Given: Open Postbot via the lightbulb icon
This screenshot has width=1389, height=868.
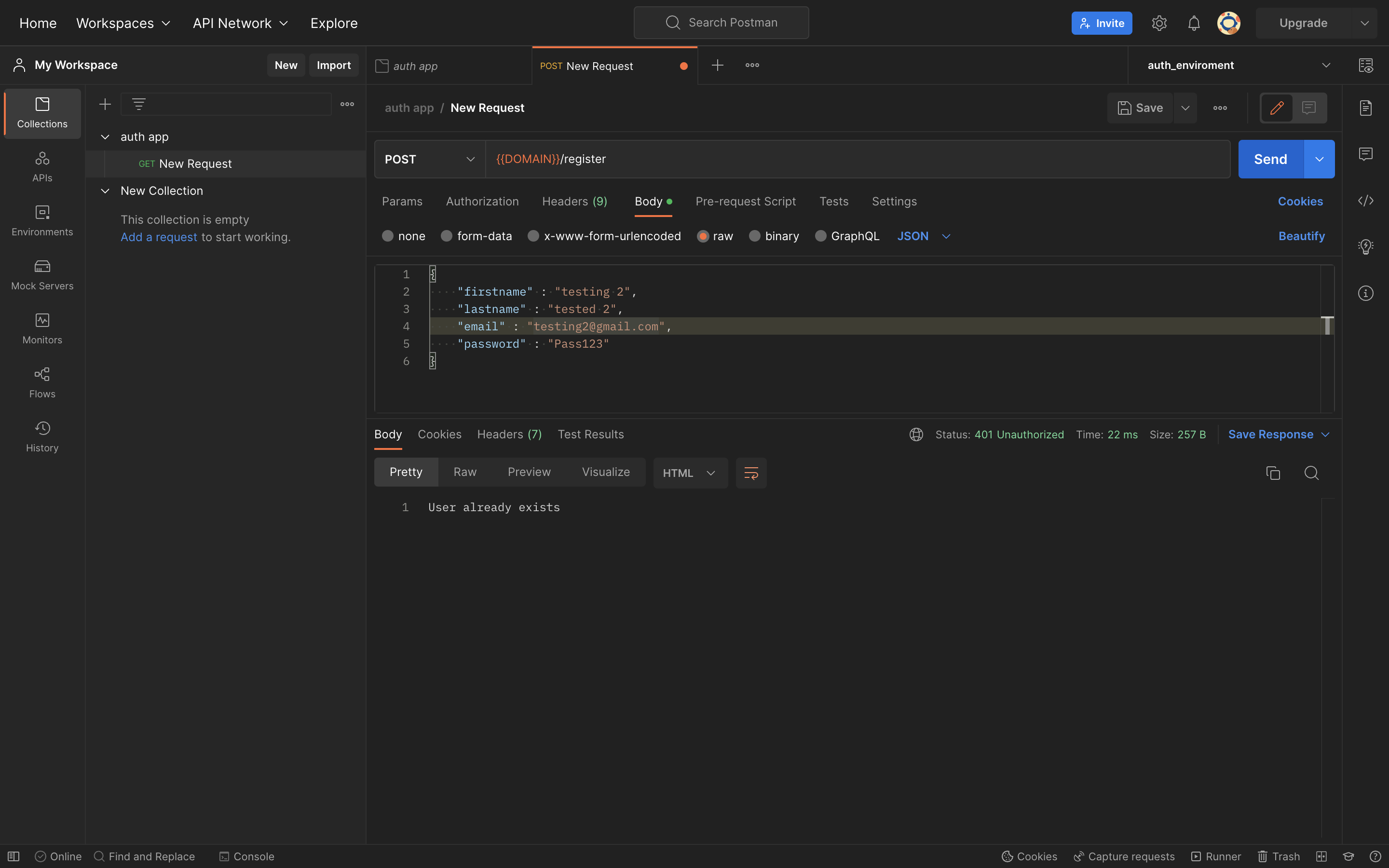Looking at the screenshot, I should click(1366, 246).
